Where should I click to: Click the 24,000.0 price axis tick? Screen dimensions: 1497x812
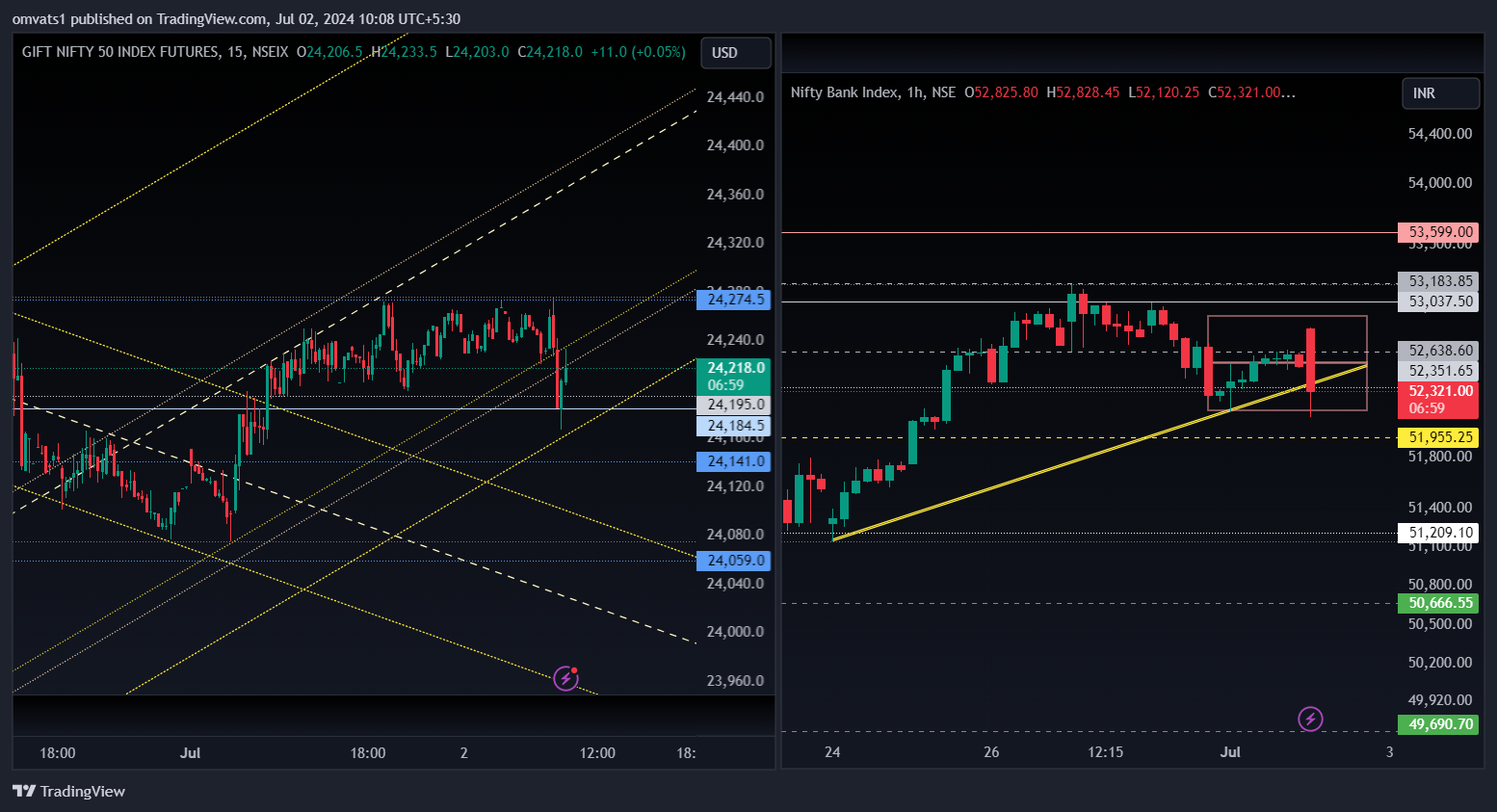tap(735, 632)
